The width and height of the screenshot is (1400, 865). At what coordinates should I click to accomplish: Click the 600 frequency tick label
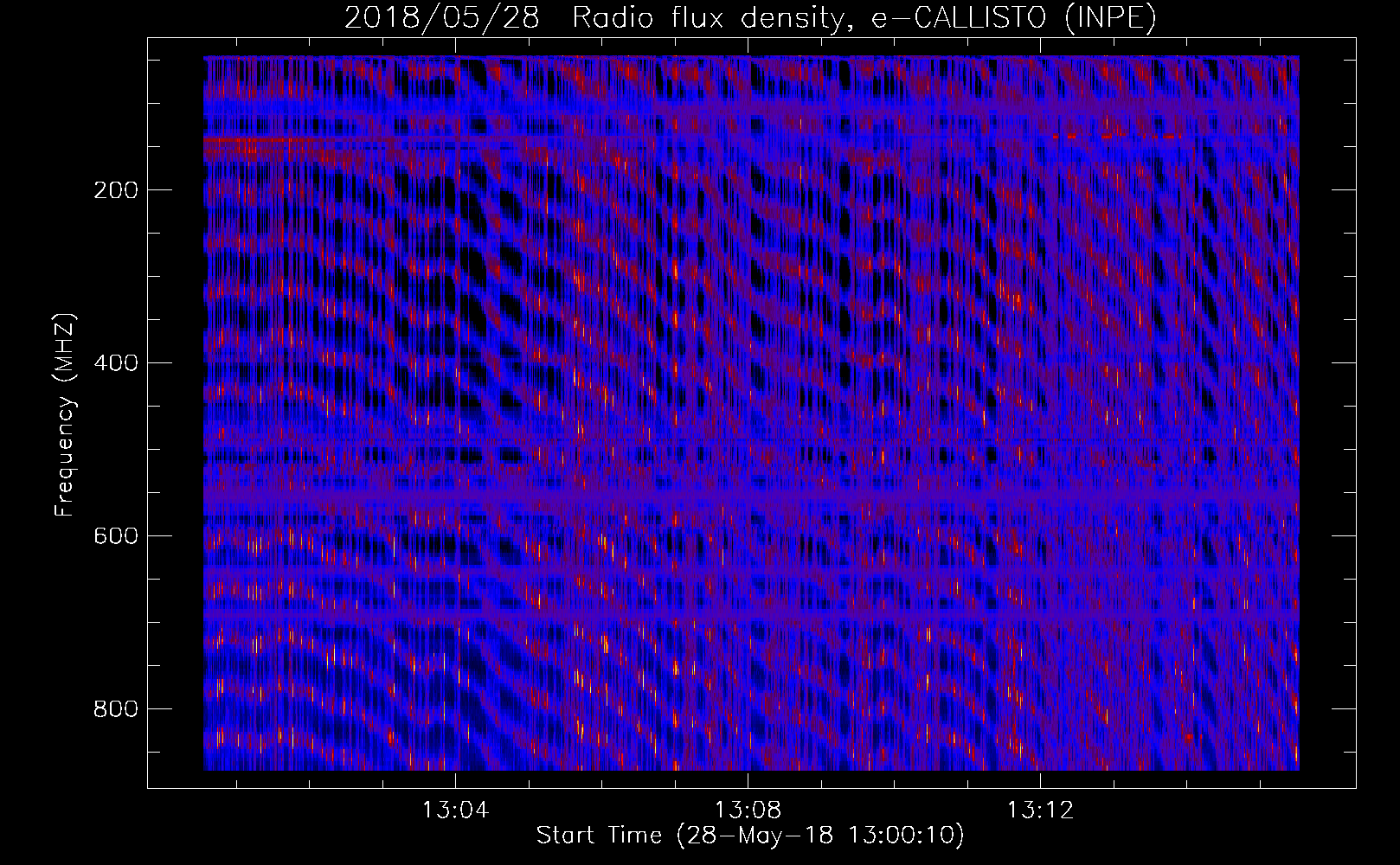(x=115, y=536)
